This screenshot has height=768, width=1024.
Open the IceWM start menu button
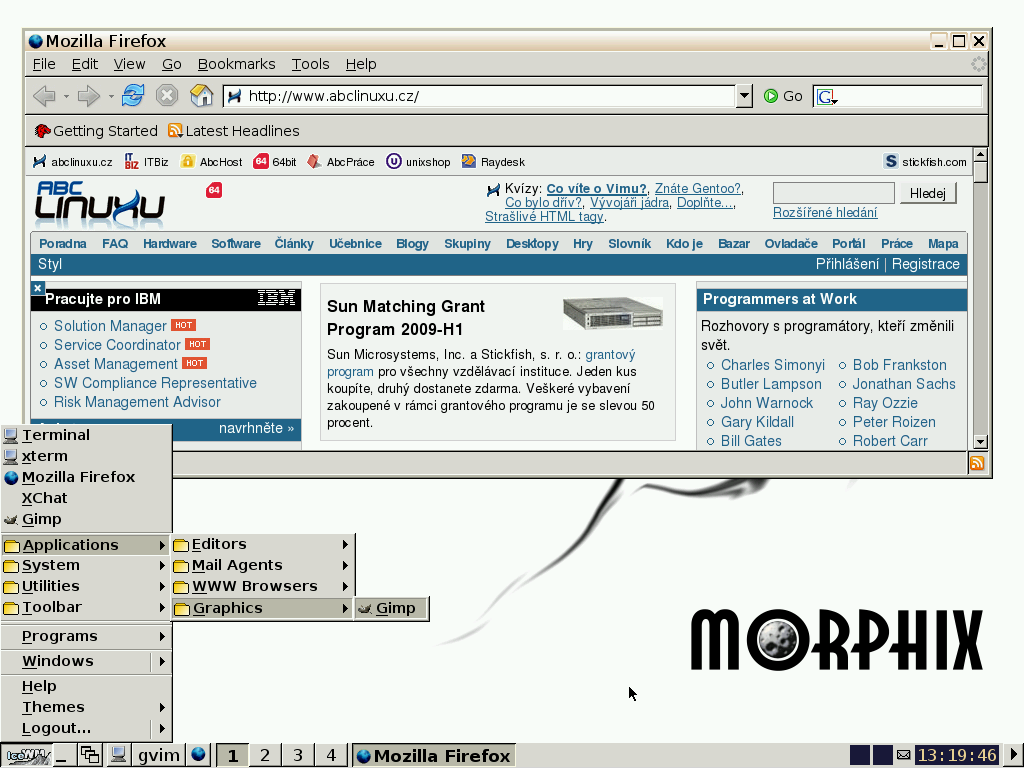[26, 756]
